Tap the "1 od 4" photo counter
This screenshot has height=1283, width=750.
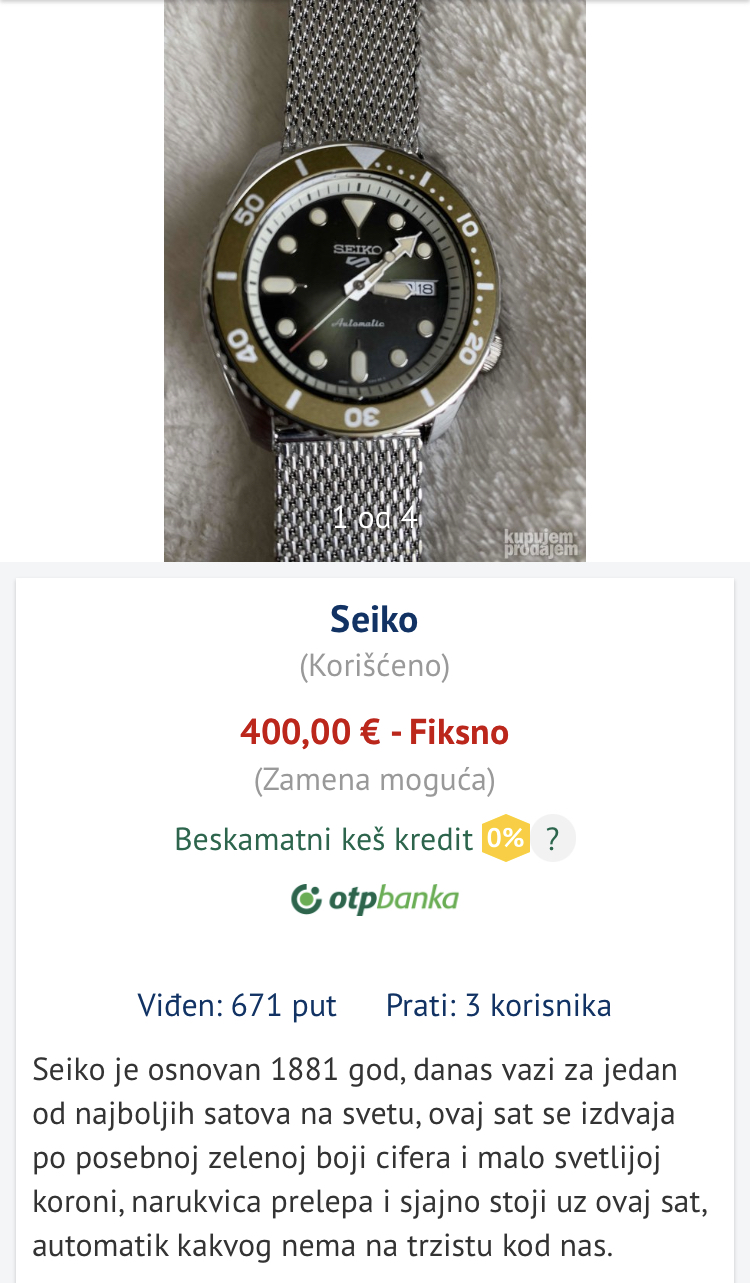click(x=375, y=518)
